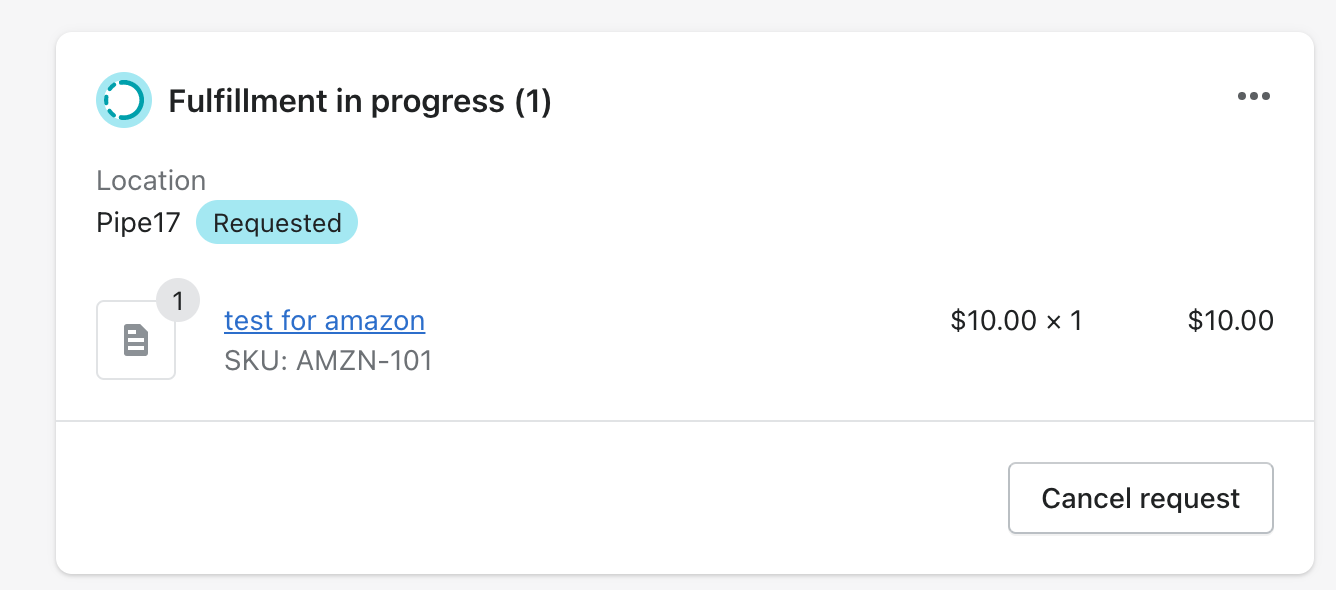Select the Pipe17 location name
The height and width of the screenshot is (590, 1336).
138,223
